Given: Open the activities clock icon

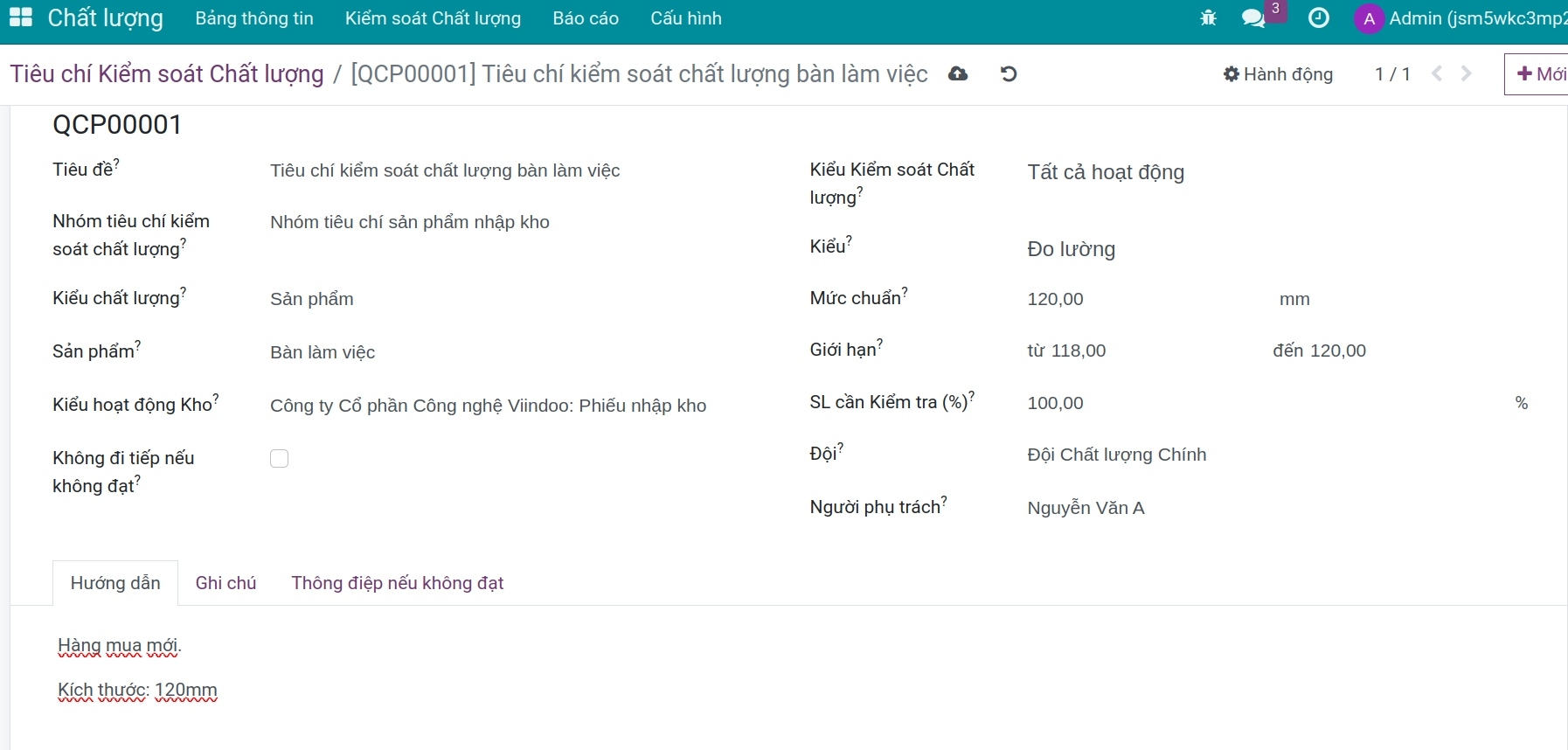Looking at the screenshot, I should [1319, 18].
